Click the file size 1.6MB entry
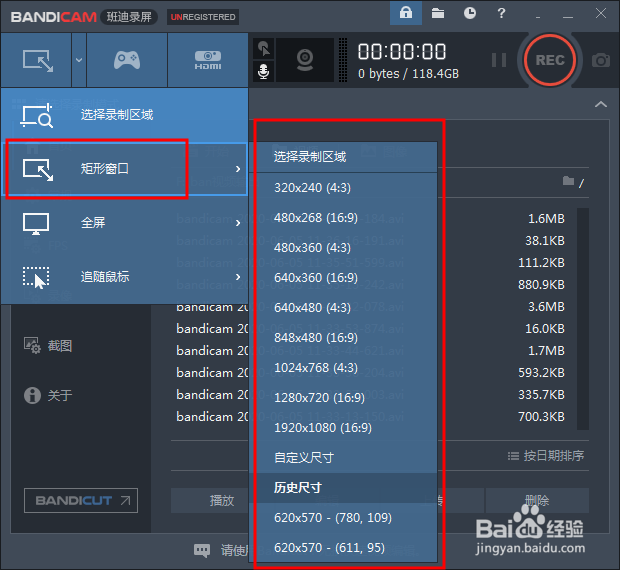 [x=546, y=219]
